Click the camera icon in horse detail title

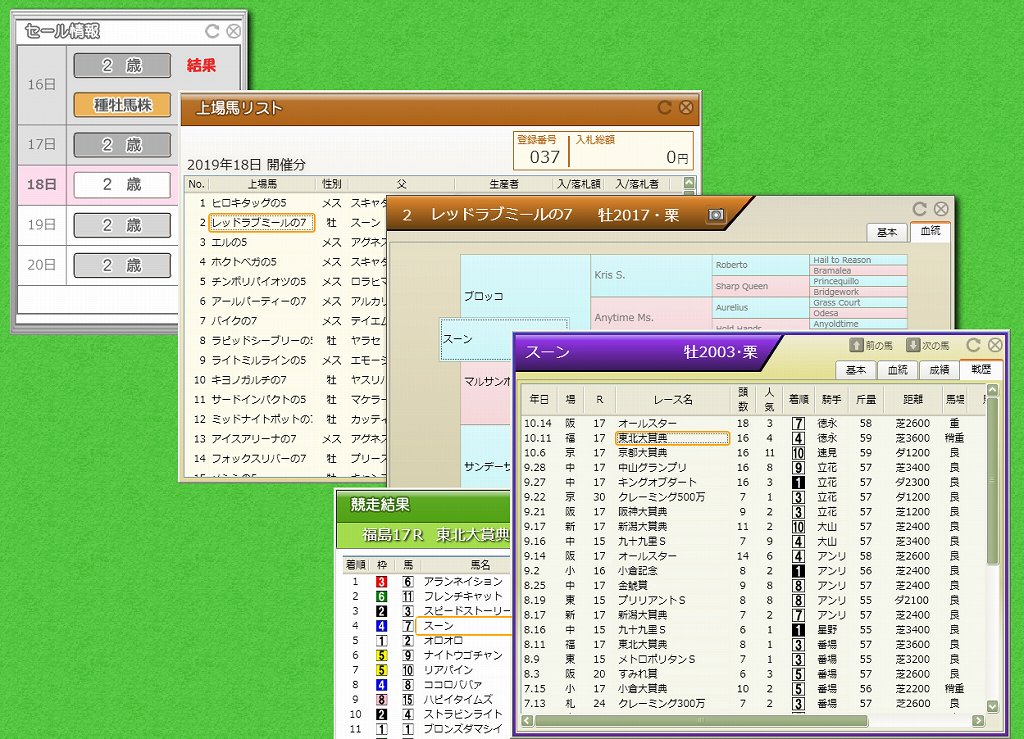pos(715,215)
